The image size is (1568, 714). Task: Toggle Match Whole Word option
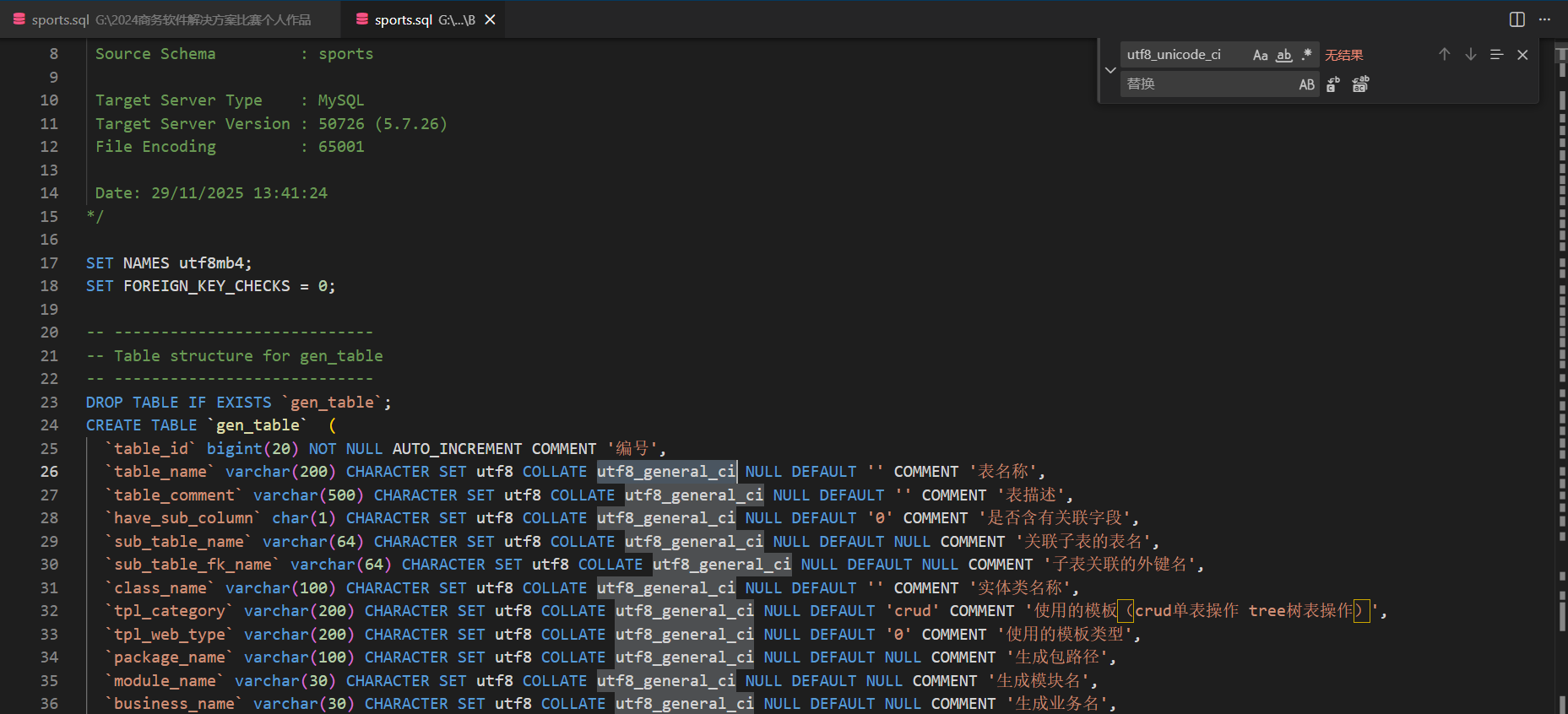(x=1283, y=55)
